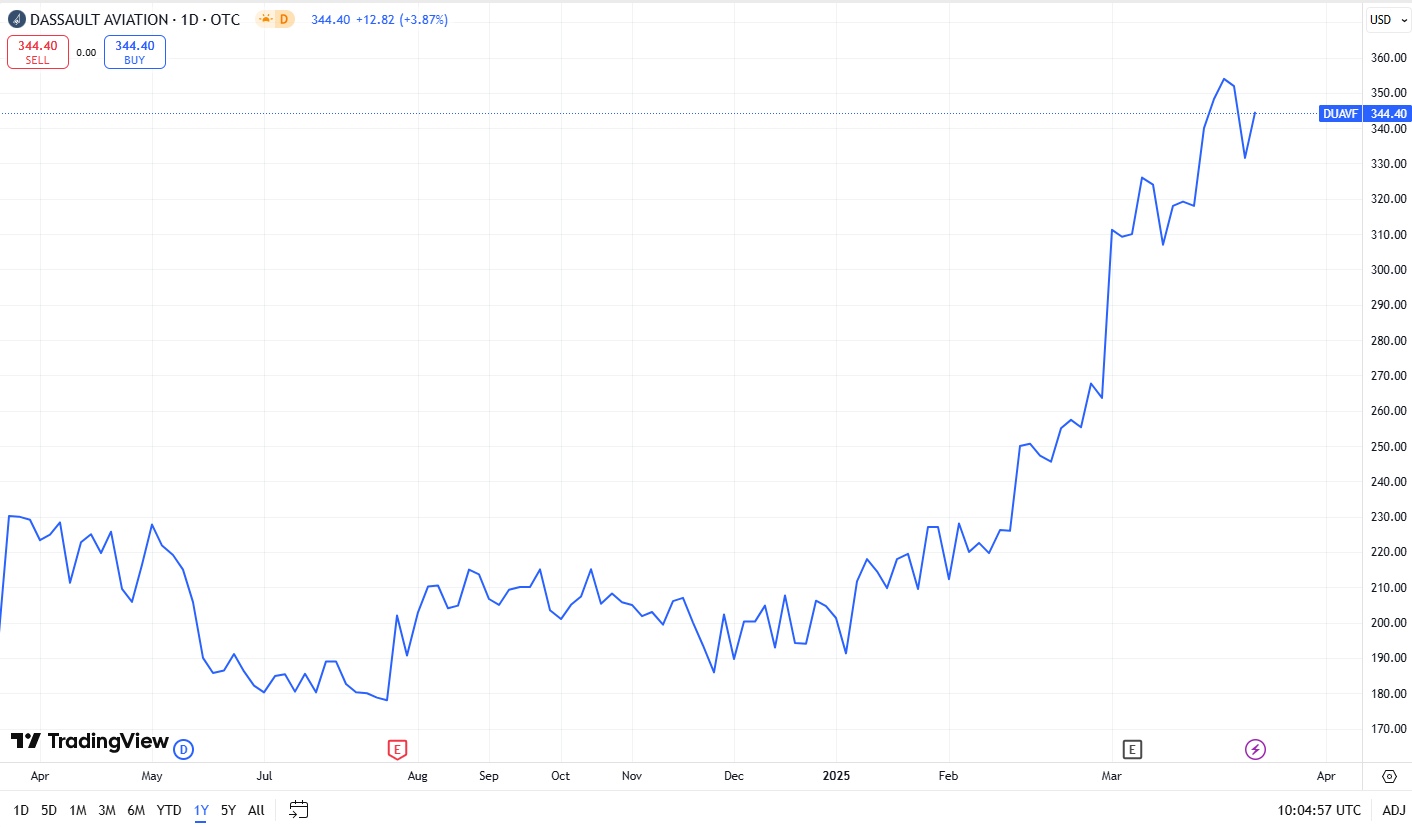Click the DUAVF price label on axis
The height and width of the screenshot is (827, 1412).
(1340, 114)
